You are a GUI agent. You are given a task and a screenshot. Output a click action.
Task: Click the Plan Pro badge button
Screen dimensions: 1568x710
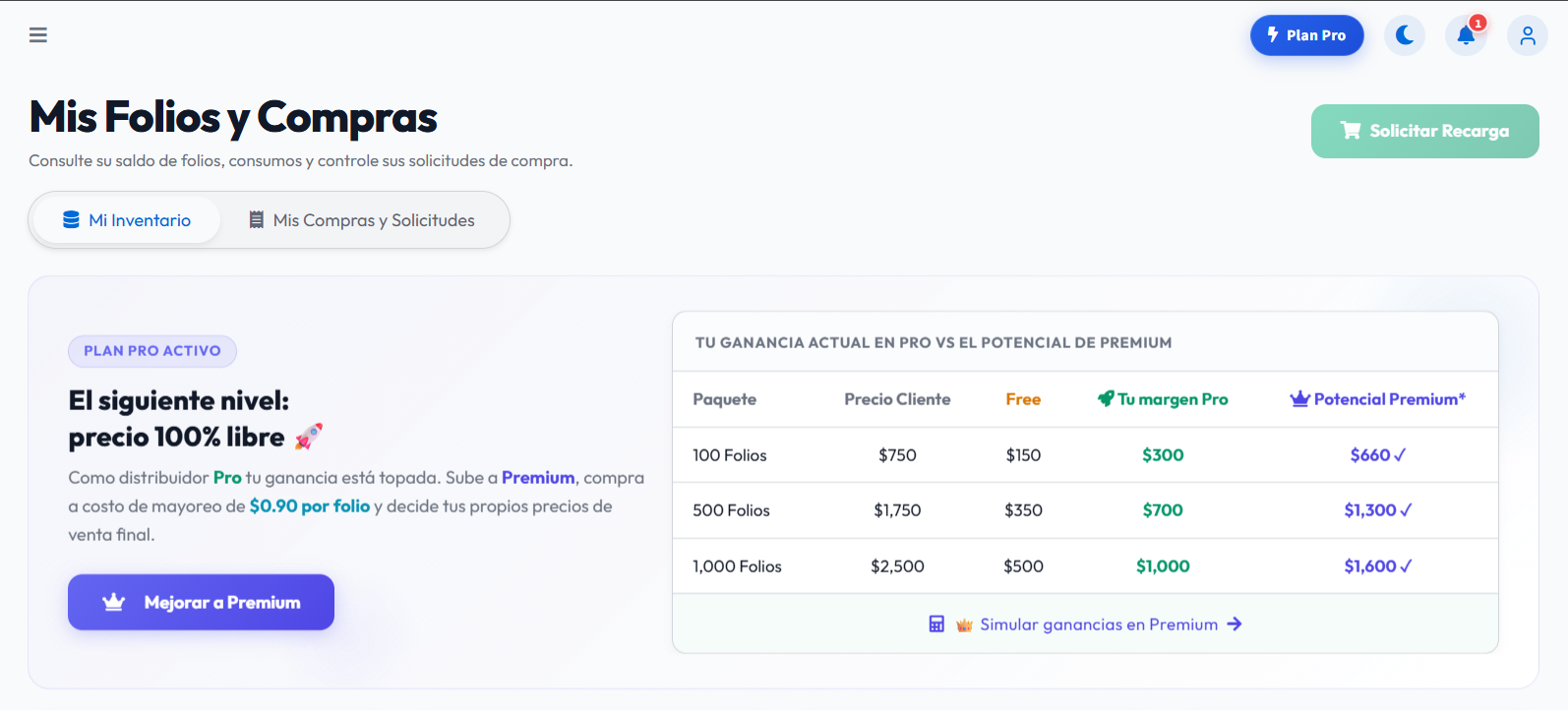[1306, 35]
